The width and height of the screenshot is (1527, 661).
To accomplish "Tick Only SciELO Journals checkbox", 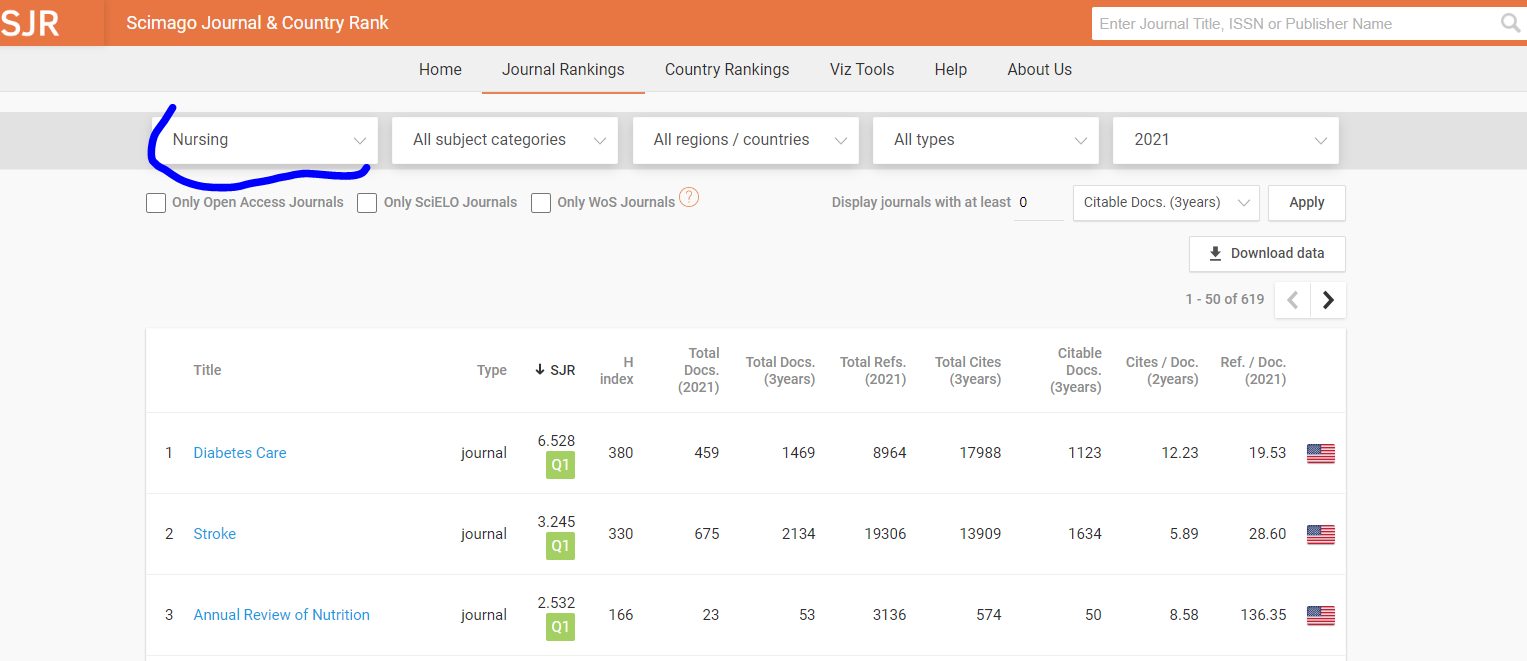I will [367, 203].
